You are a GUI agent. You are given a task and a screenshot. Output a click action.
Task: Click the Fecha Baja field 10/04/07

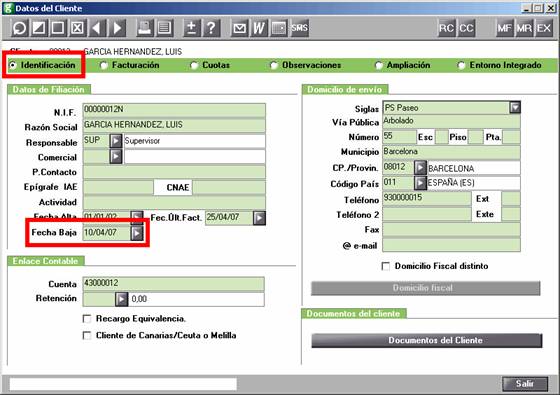[x=106, y=233]
